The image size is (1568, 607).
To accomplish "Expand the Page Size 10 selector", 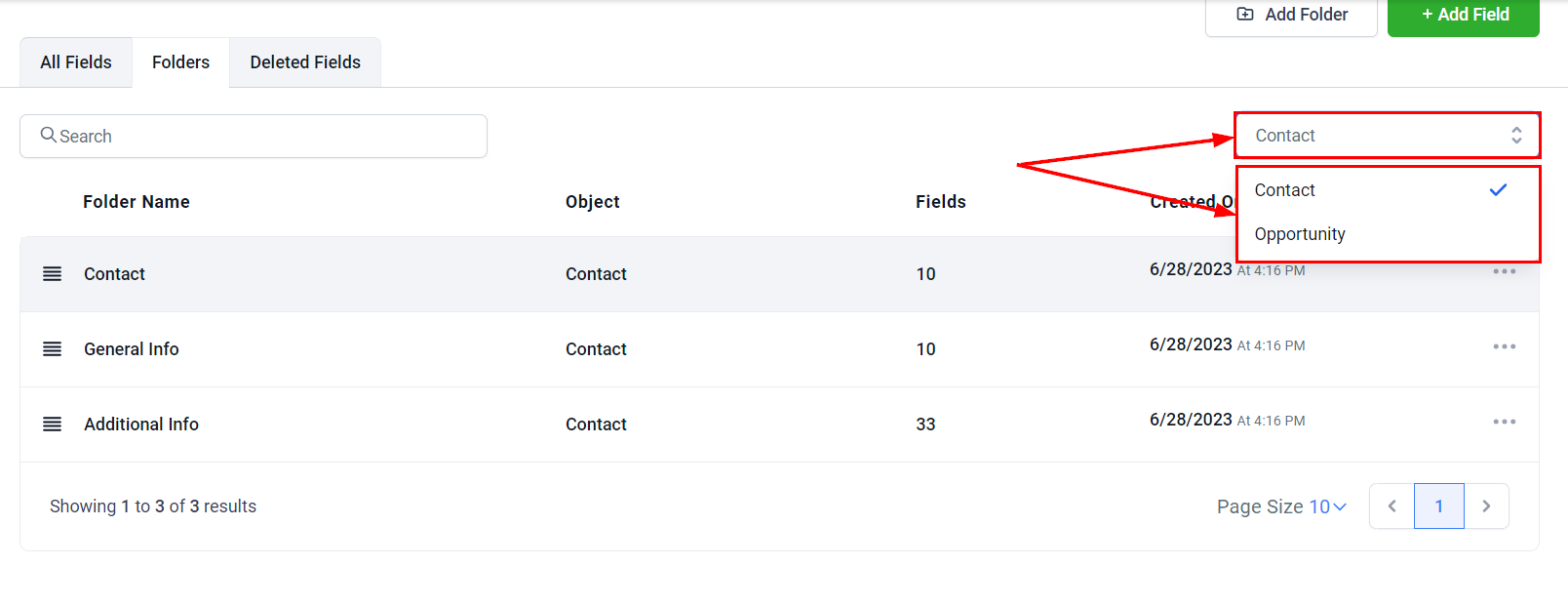I will point(1281,506).
